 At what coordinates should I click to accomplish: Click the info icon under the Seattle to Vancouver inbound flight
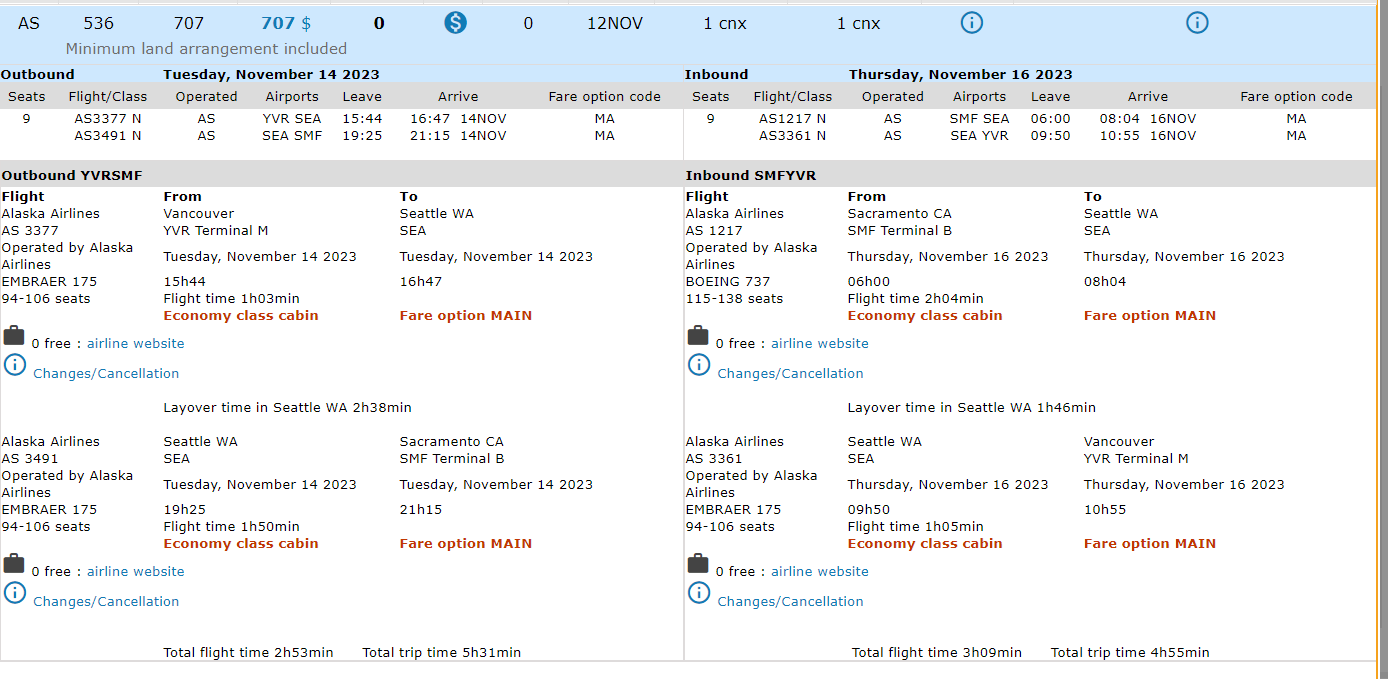pyautogui.click(x=698, y=593)
